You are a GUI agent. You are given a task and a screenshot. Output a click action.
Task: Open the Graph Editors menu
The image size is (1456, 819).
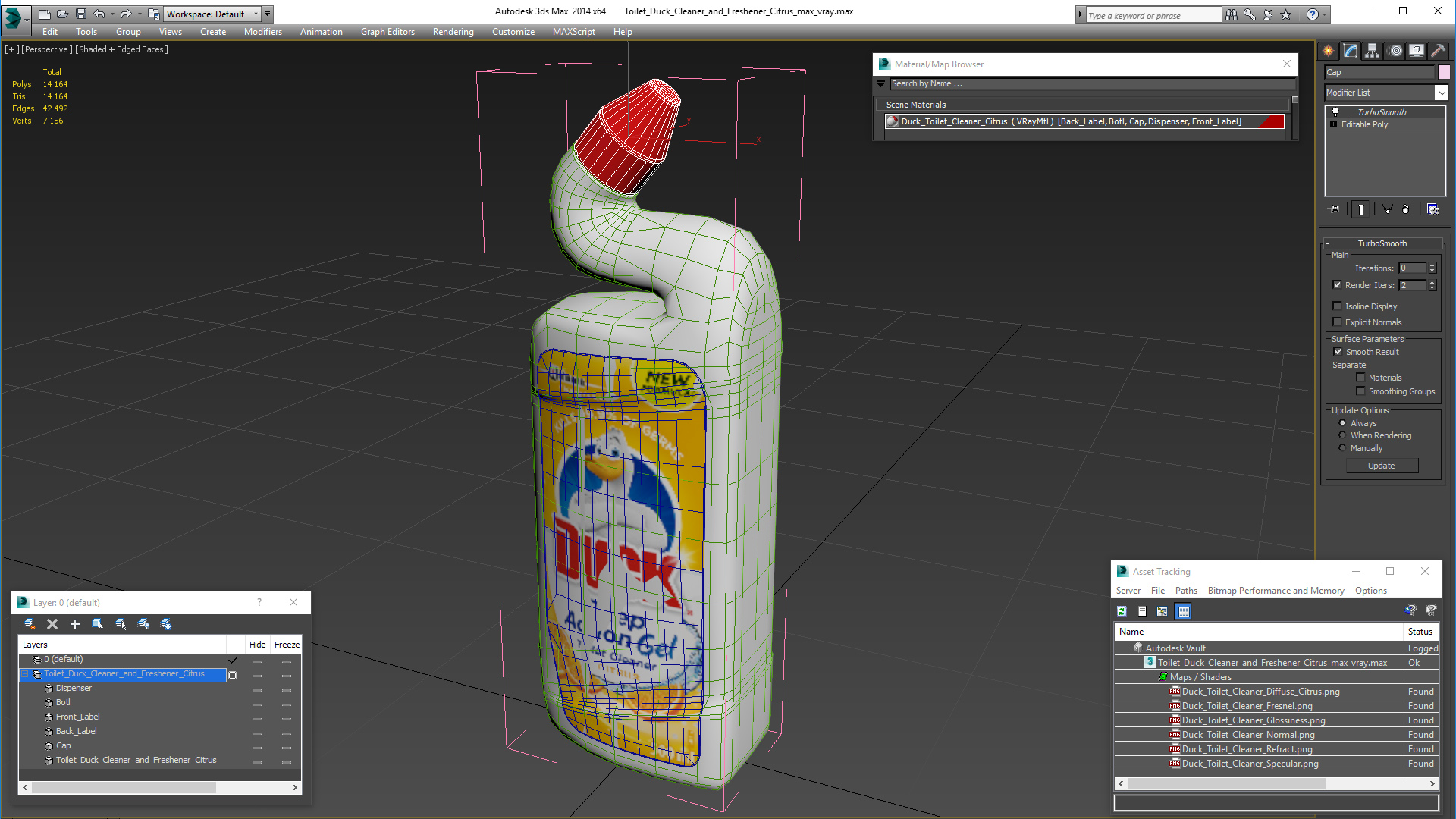[x=388, y=32]
